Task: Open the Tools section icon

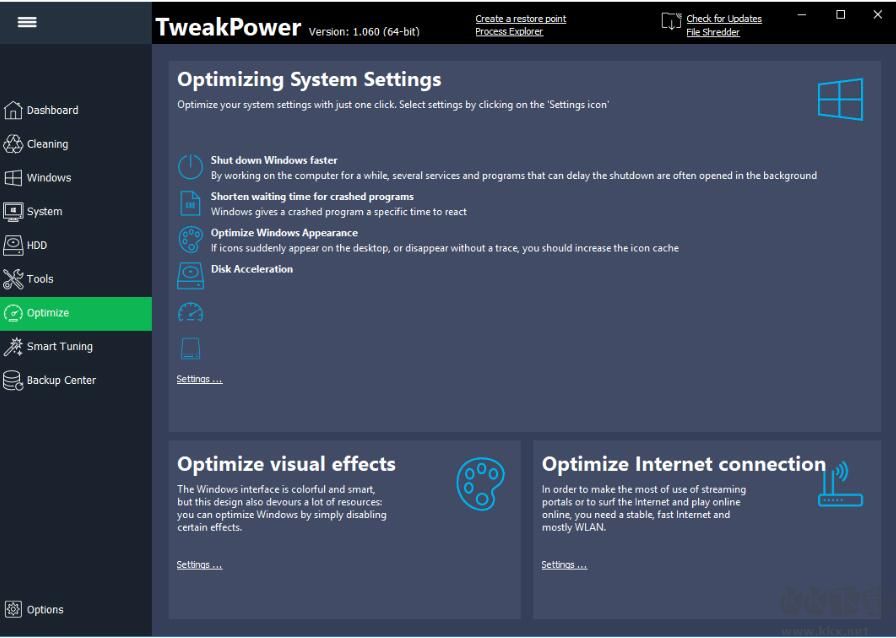Action: point(13,279)
